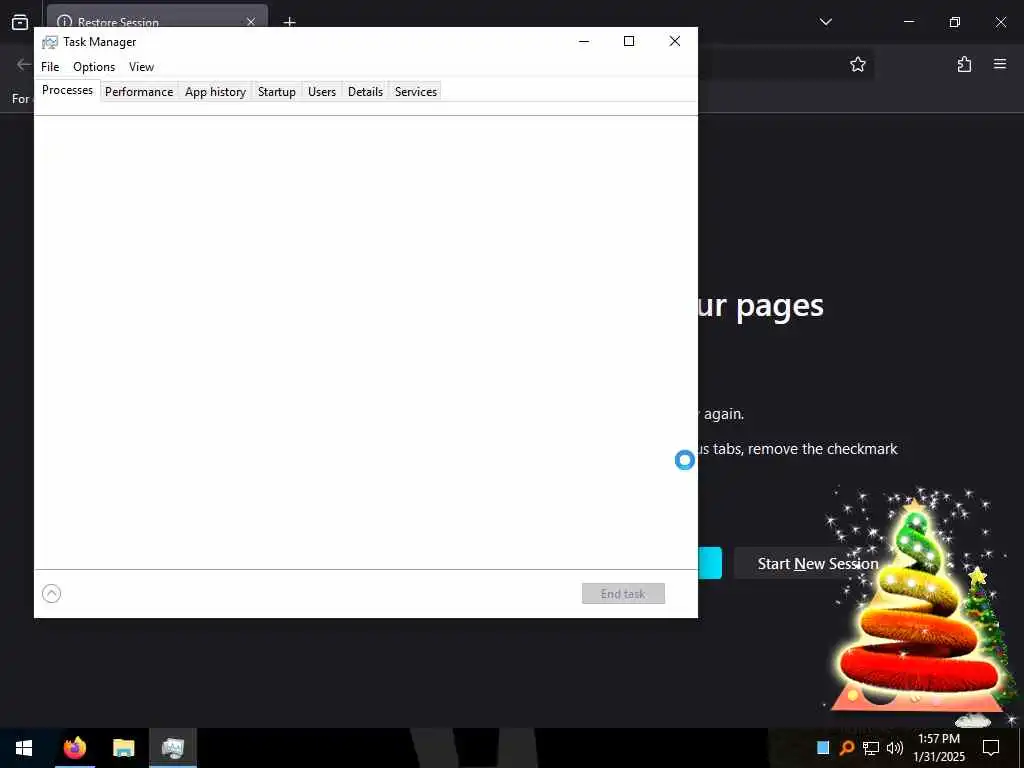Viewport: 1024px width, 768px height.
Task: Open Firefox list all tabs chevron
Action: (825, 22)
